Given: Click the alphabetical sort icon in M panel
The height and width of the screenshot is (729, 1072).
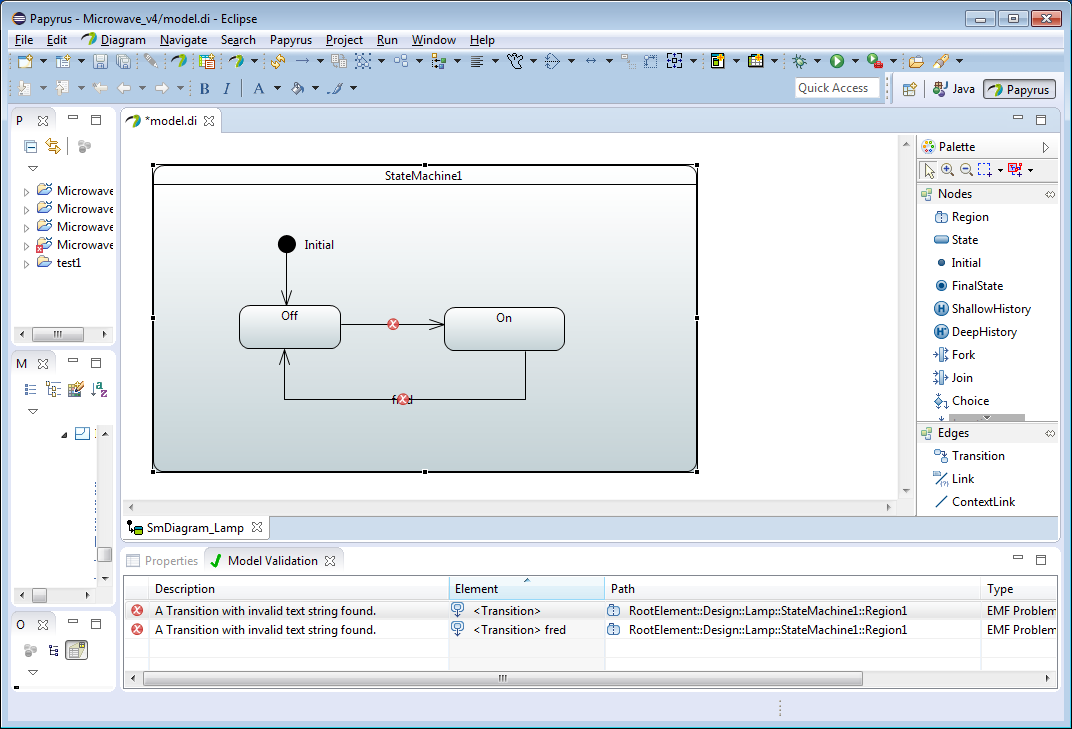Looking at the screenshot, I should click(x=99, y=390).
